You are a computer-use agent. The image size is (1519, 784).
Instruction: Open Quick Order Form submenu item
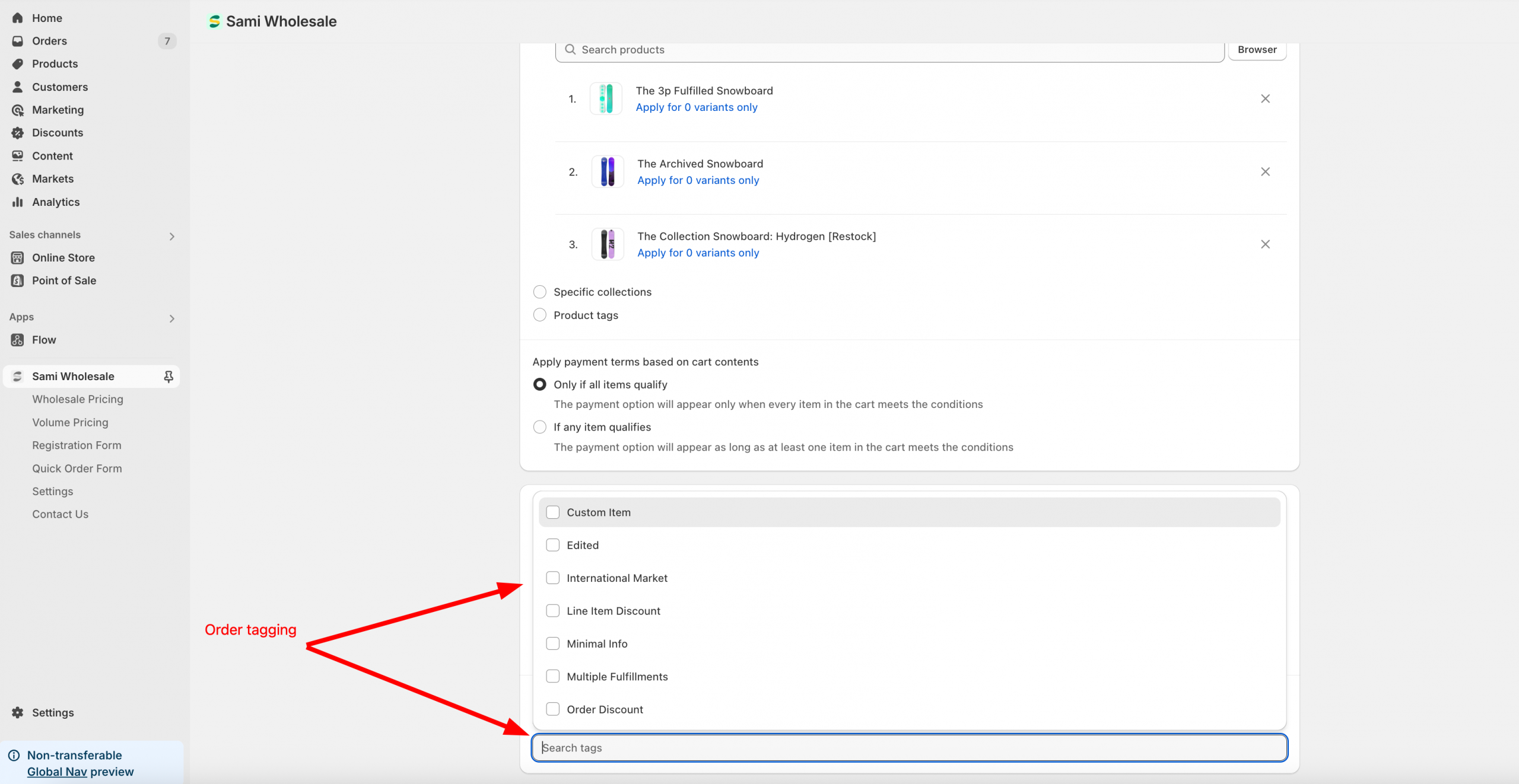pos(77,469)
